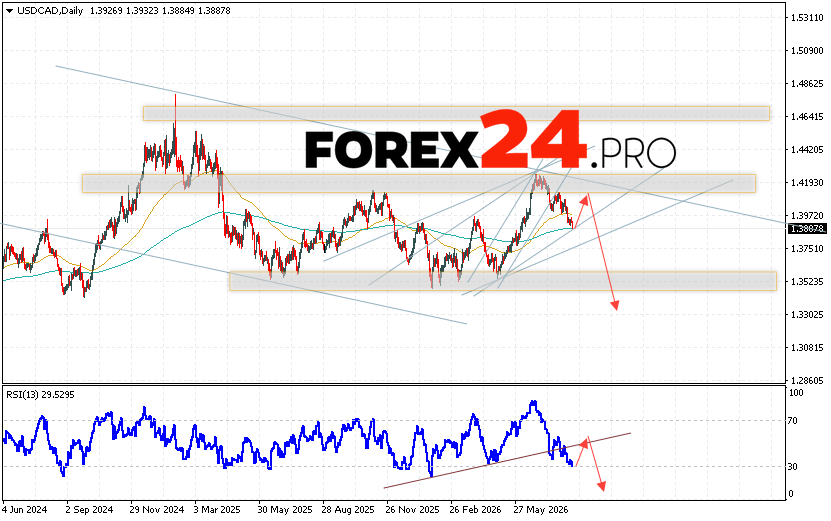Screen dimensions: 831x521
Task: Select the middle resistance zone near 1.41930
Action: coord(419,183)
